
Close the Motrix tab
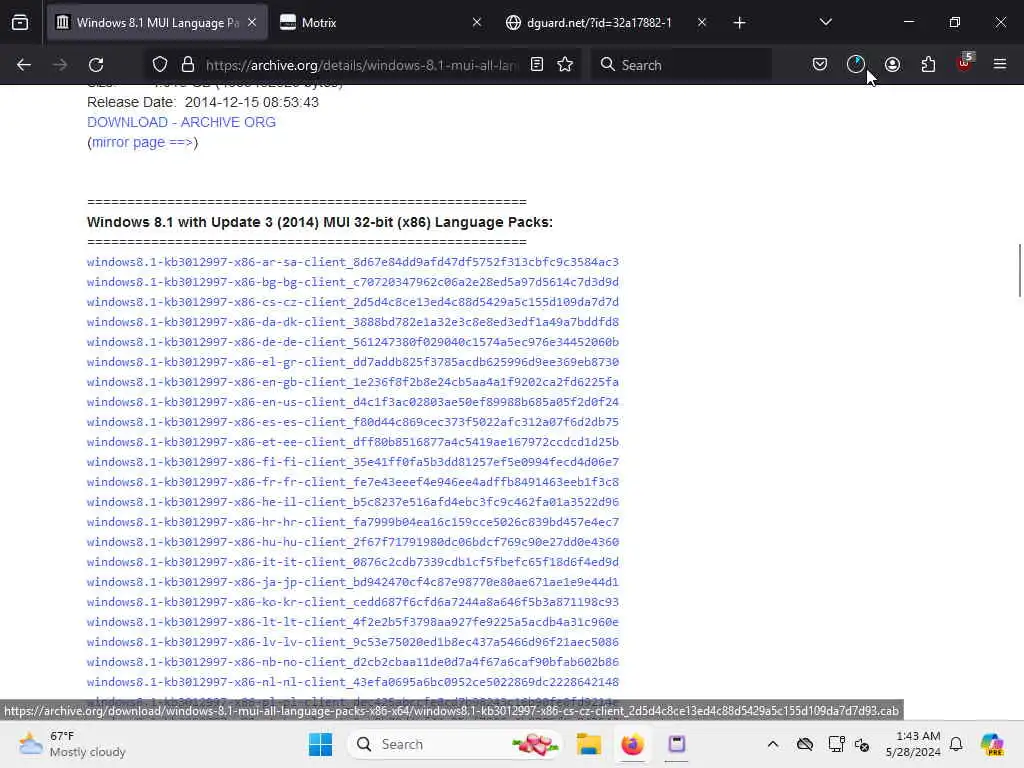point(477,23)
